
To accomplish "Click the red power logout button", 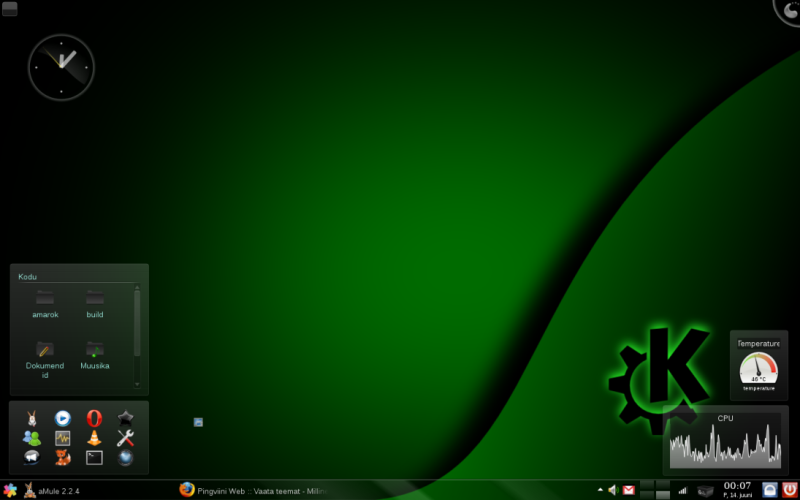I will (x=789, y=490).
